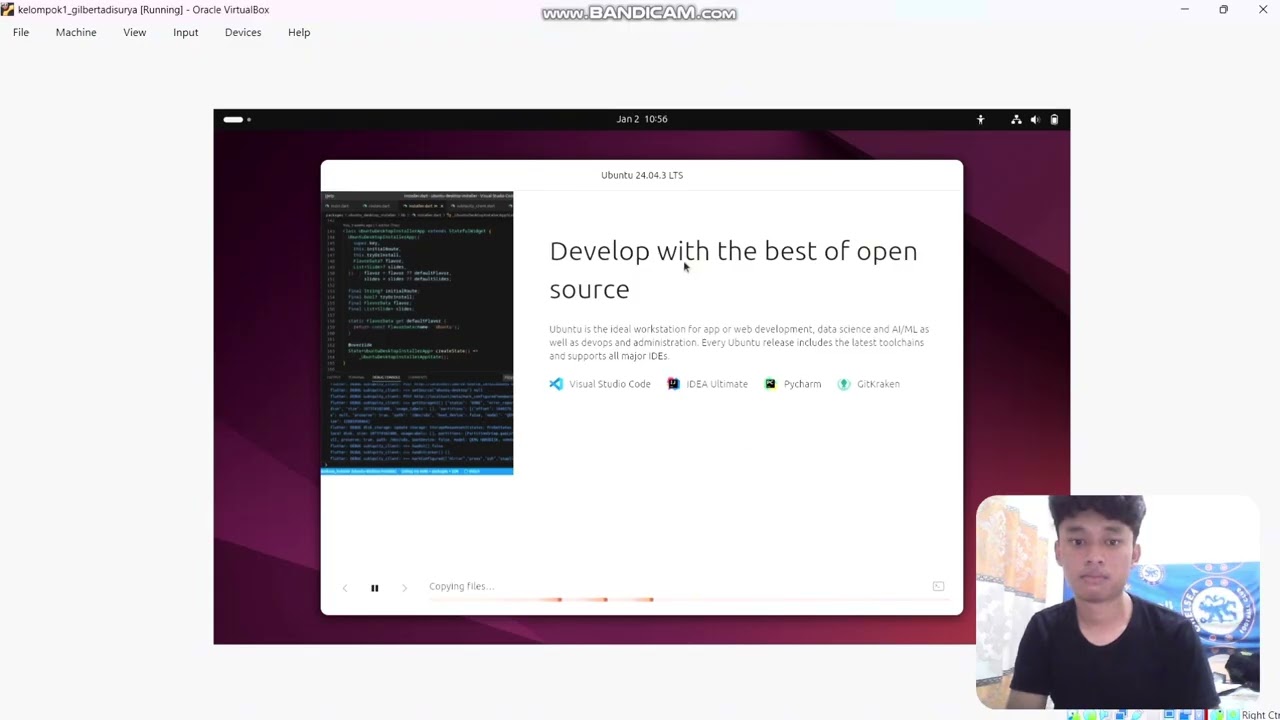Click the Ubuntu power icon in top bar
Image resolution: width=1280 pixels, height=720 pixels.
(x=1054, y=119)
